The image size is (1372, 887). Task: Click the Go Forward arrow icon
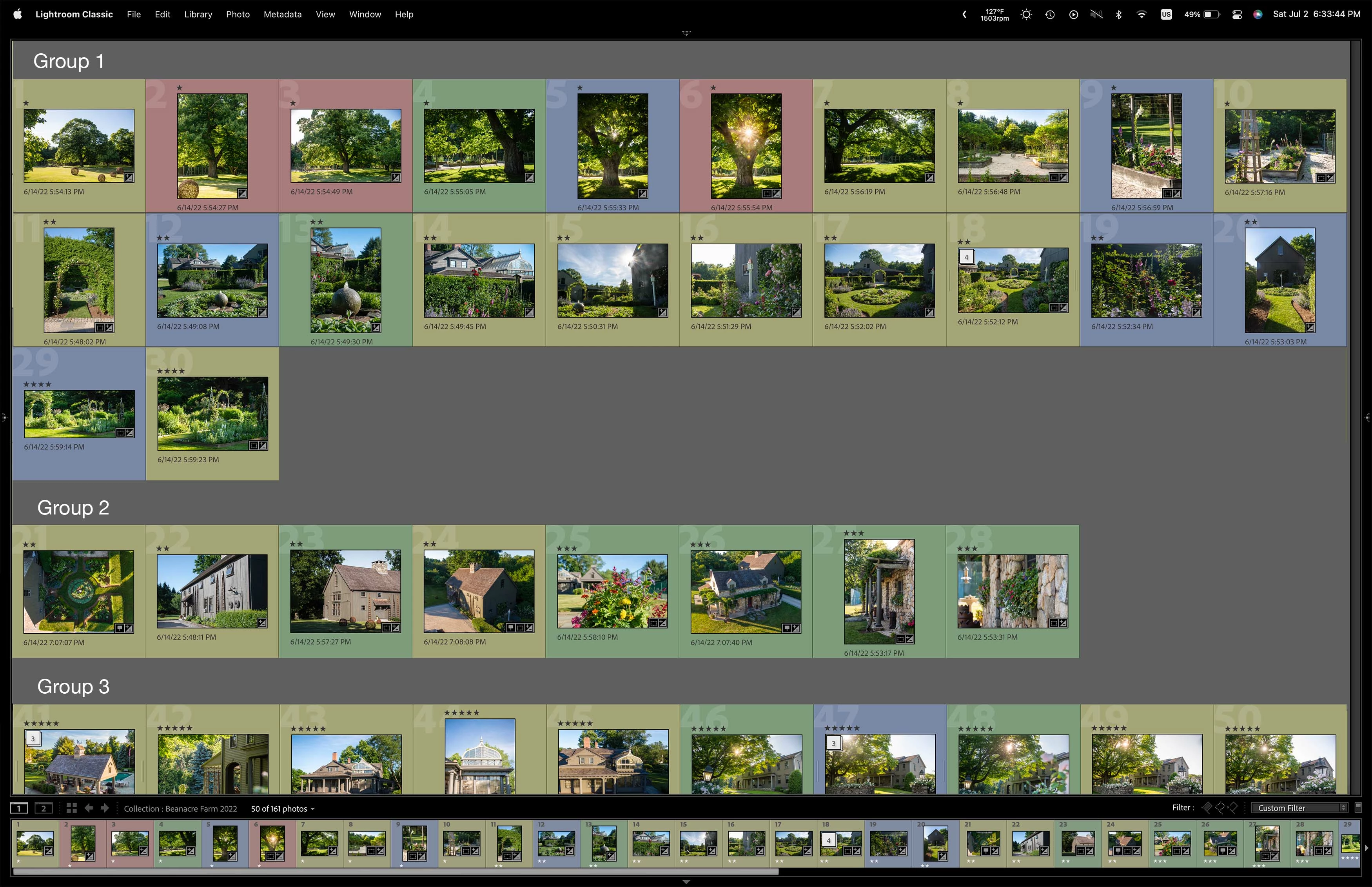[x=105, y=808]
